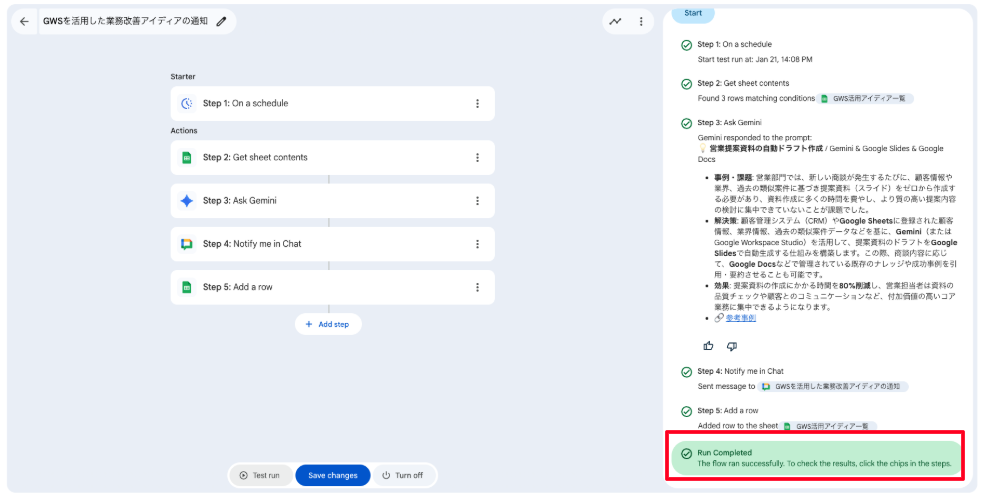Viewport: 983px width, 502px height.
Task: Open Step 3 Ask Gemini options menu
Action: 477,200
